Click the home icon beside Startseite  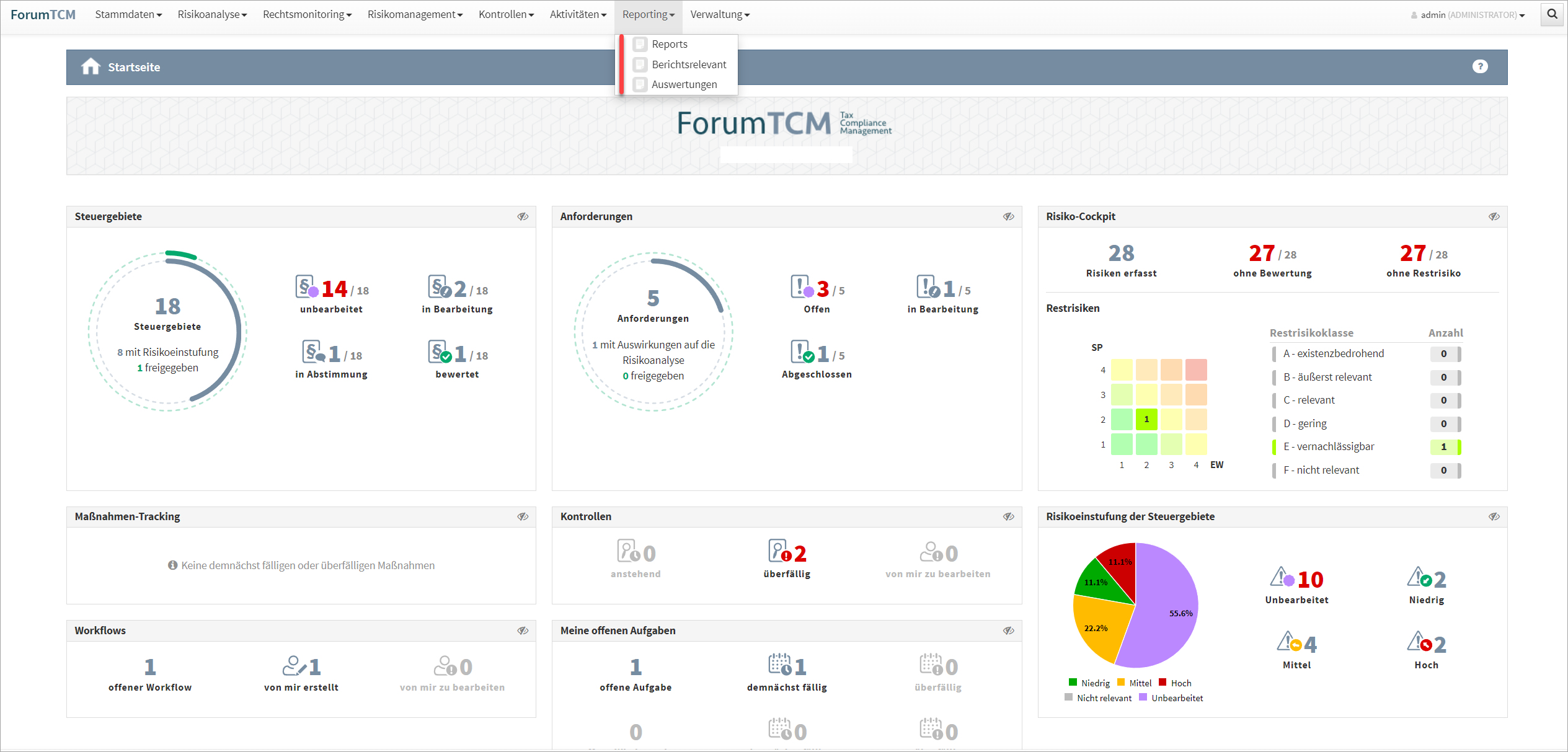pos(91,66)
